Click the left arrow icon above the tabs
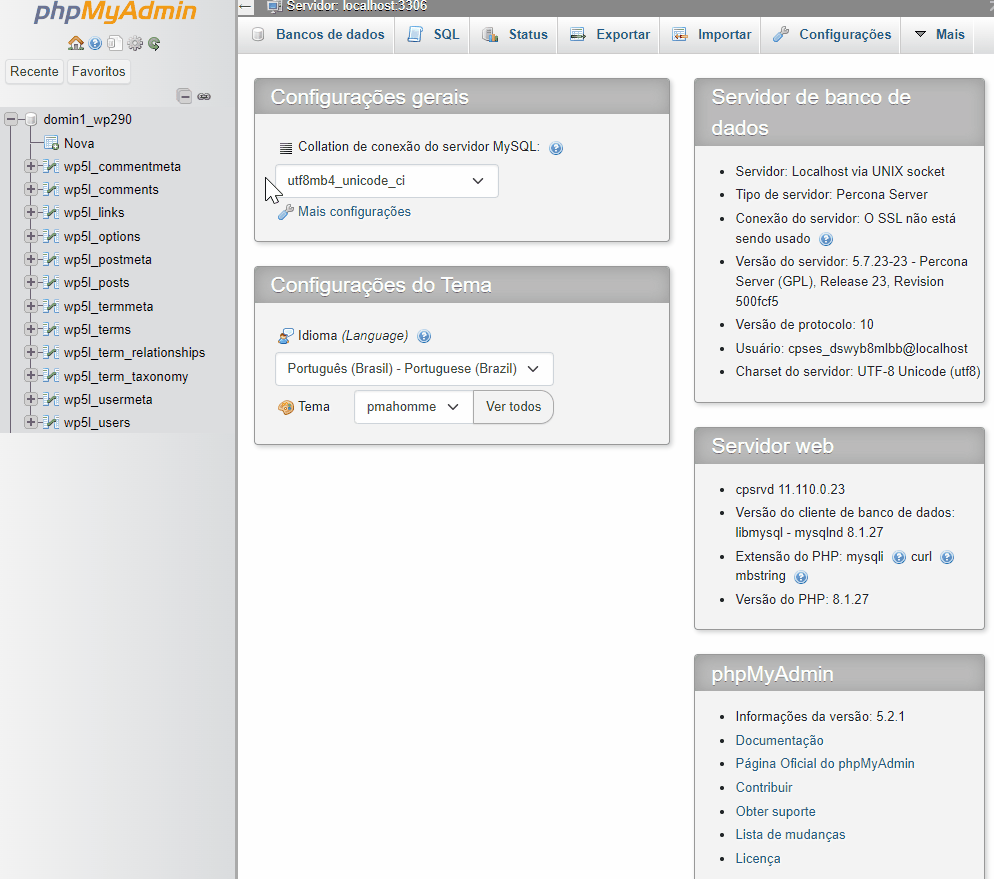 coord(246,7)
